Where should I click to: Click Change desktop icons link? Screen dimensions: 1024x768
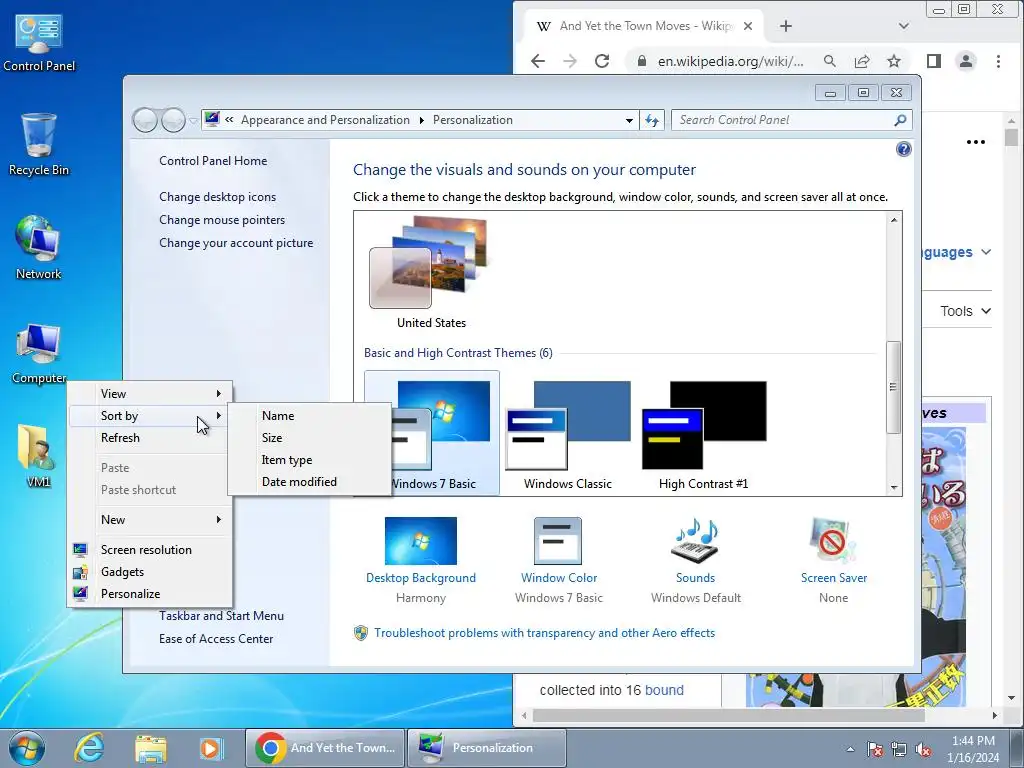click(217, 197)
